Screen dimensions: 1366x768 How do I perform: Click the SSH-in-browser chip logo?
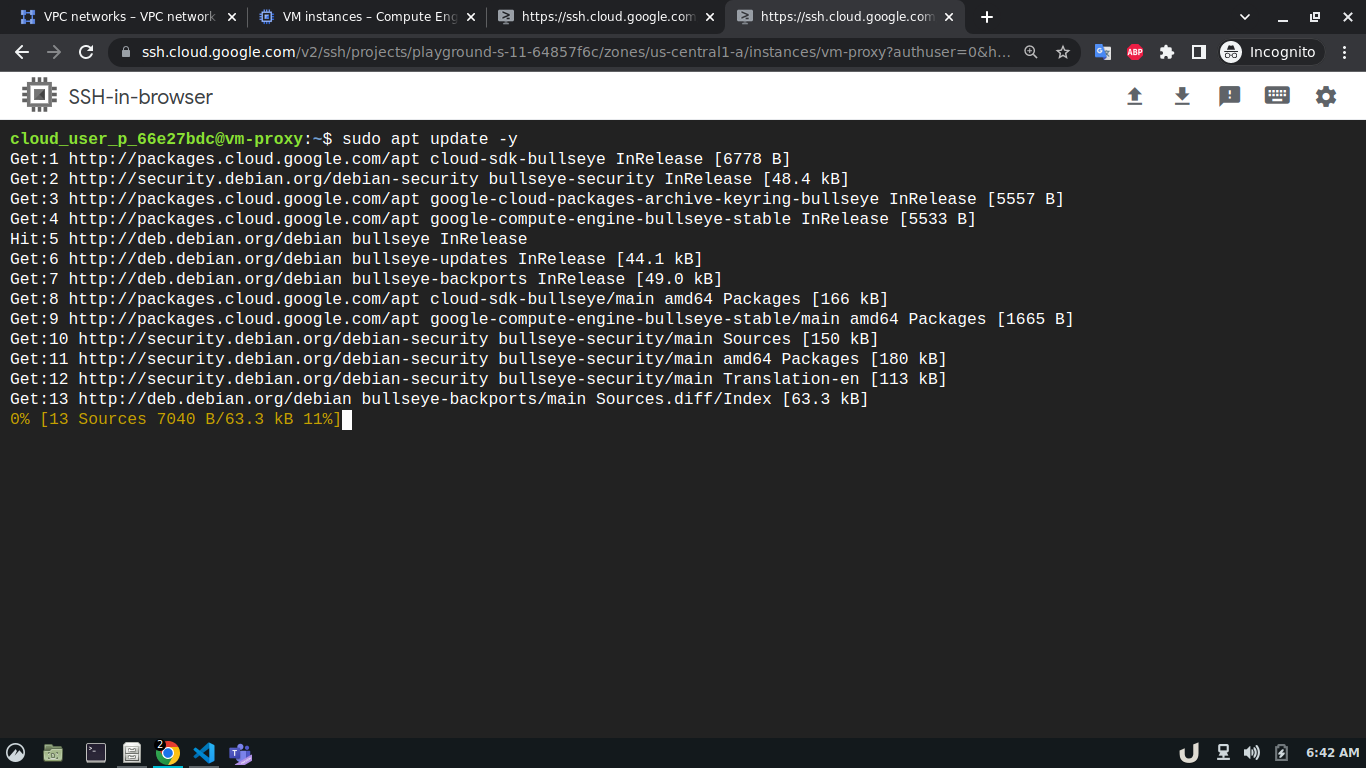tap(40, 95)
